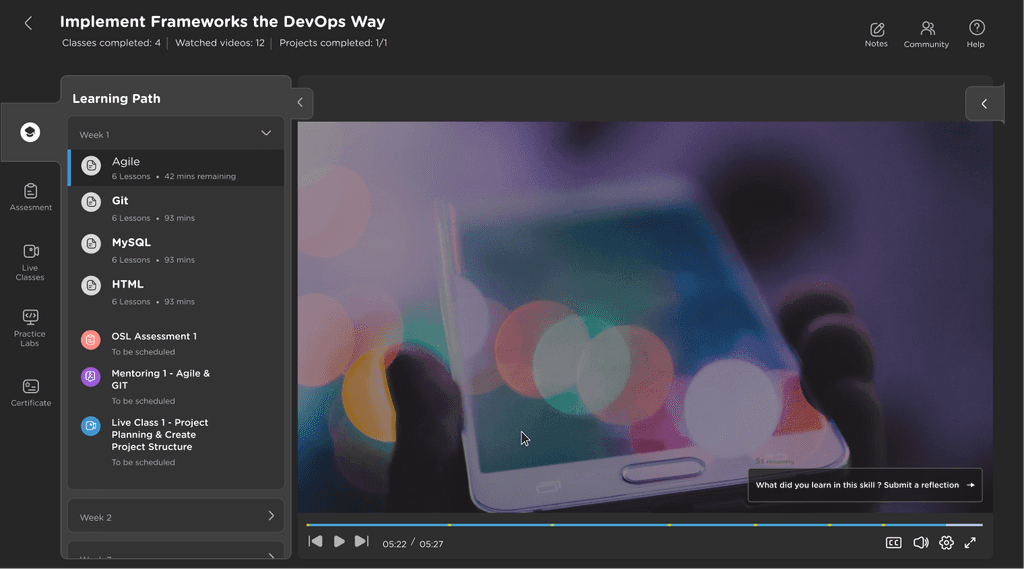Screen dimensions: 1024x569
Task: Click the 05:27 total duration
Action: (x=431, y=544)
